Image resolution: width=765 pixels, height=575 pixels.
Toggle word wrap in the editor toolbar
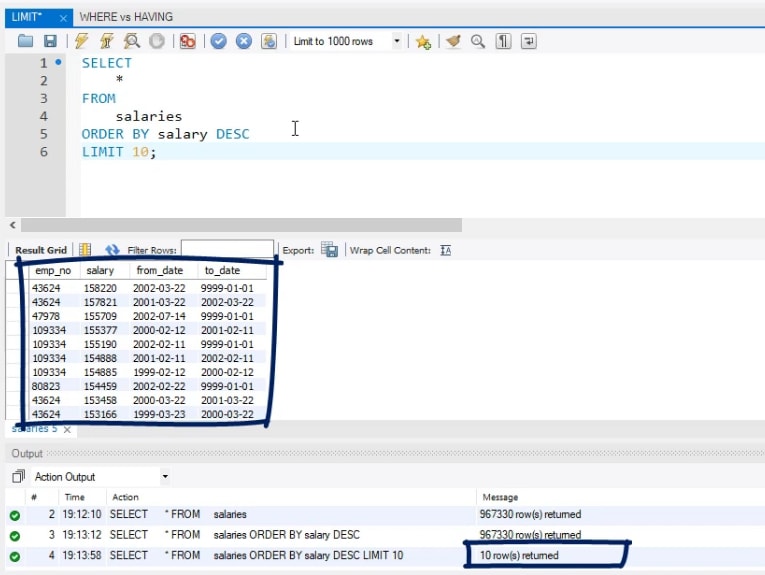click(x=528, y=41)
